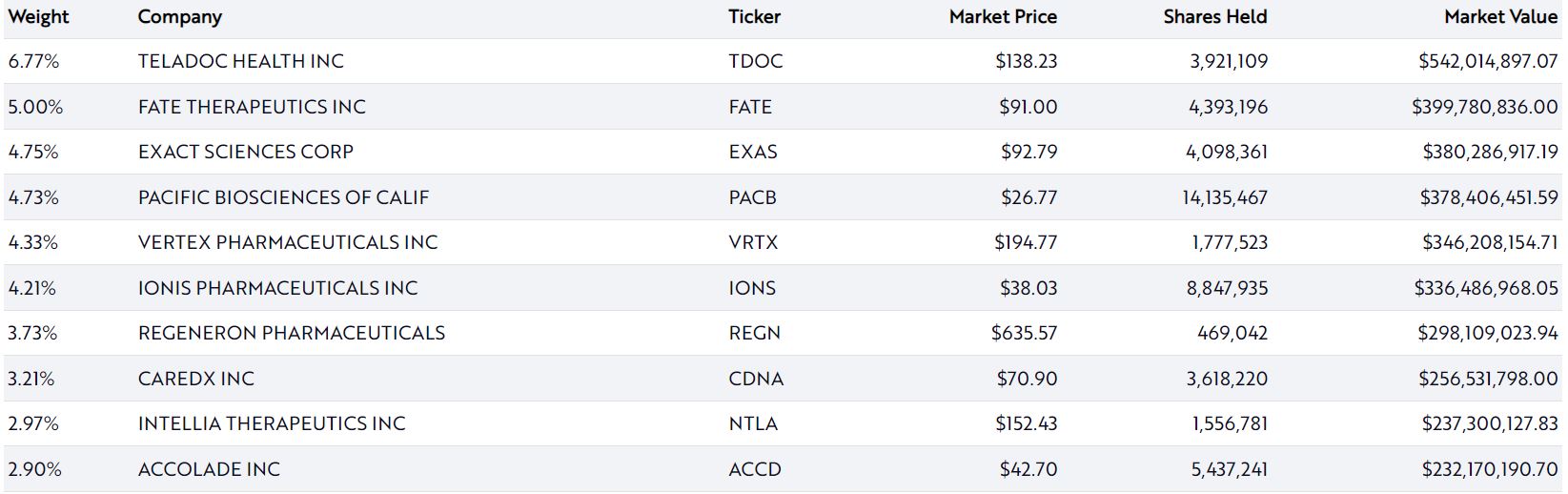
Task: Click the EXACT SCIENCES CORP entry
Action: 245,152
